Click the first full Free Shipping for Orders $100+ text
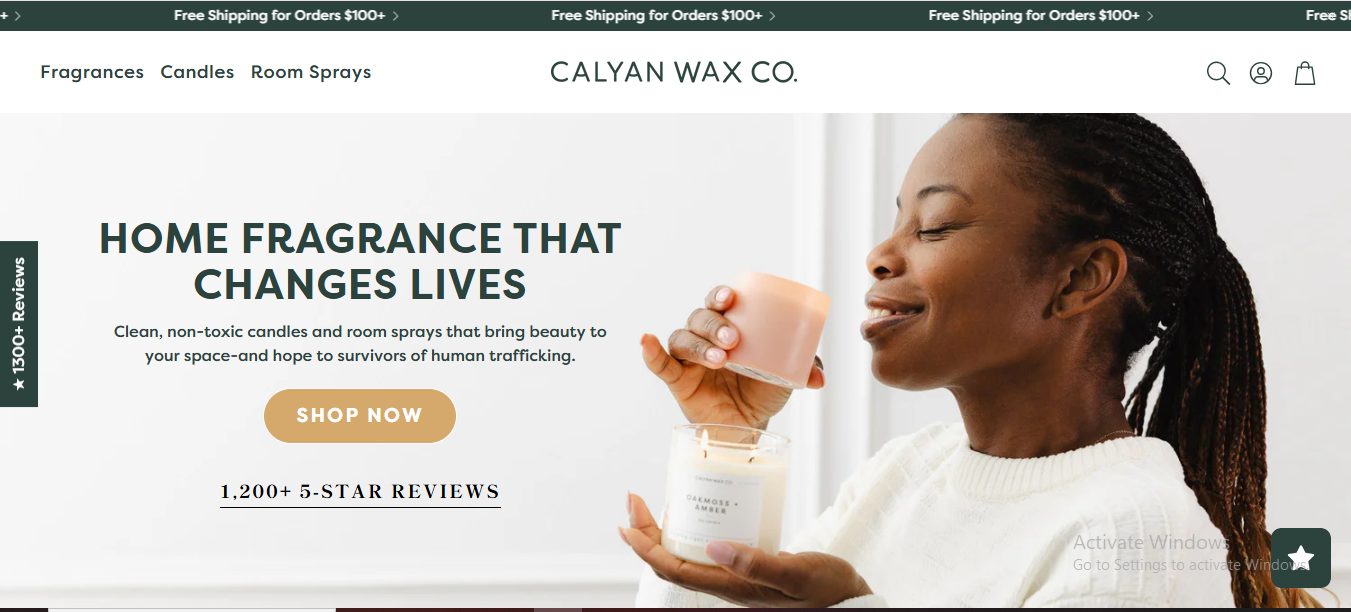This screenshot has width=1351, height=612. pyautogui.click(x=279, y=16)
